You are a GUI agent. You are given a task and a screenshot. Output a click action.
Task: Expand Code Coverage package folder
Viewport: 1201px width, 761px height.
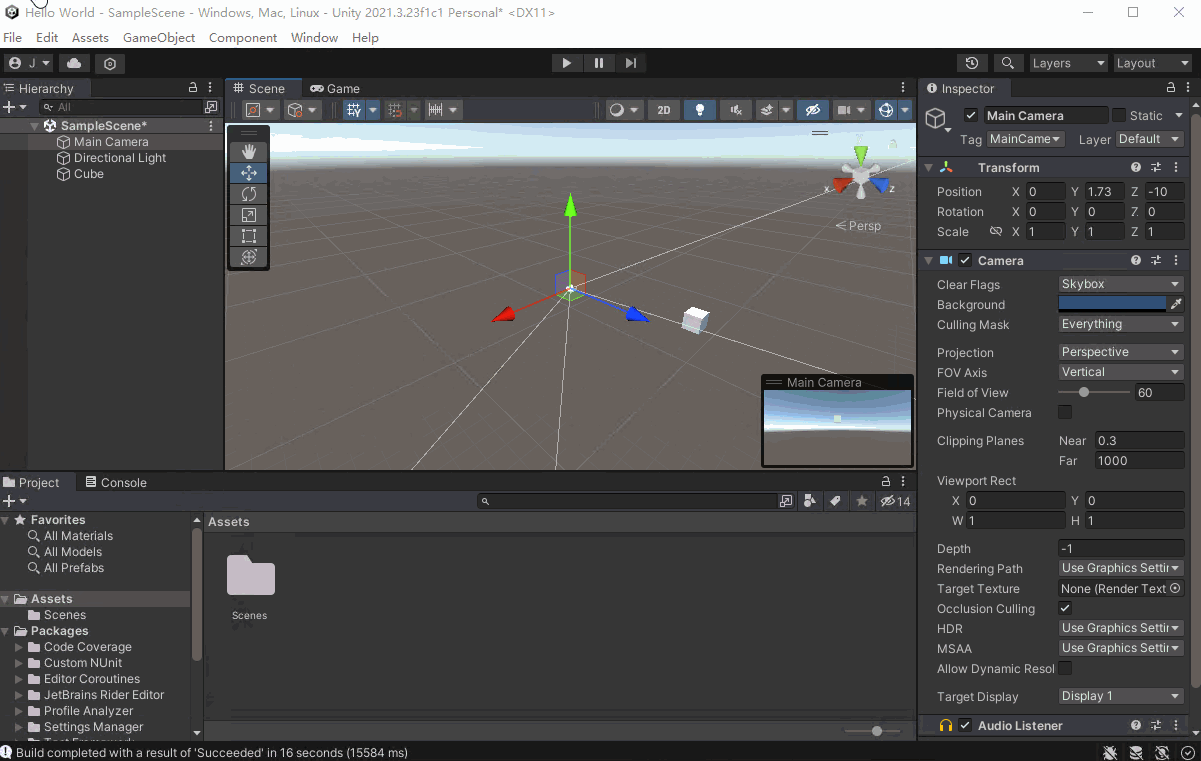(x=18, y=647)
